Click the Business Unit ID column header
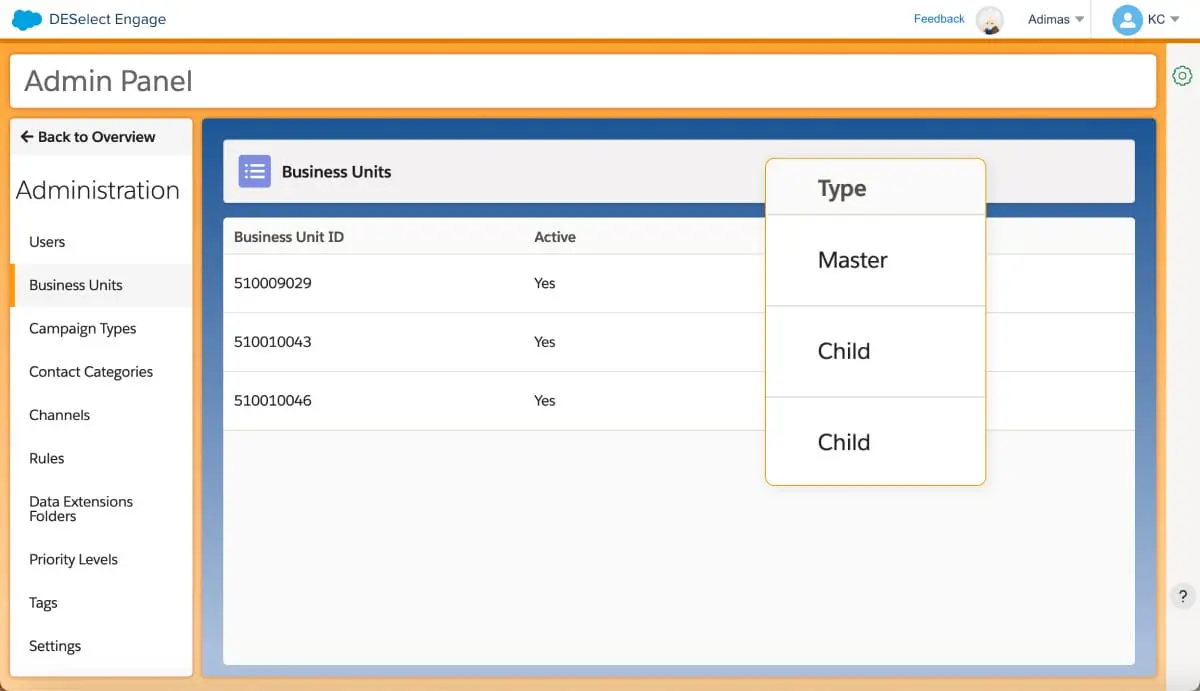This screenshot has width=1200, height=691. 289,237
